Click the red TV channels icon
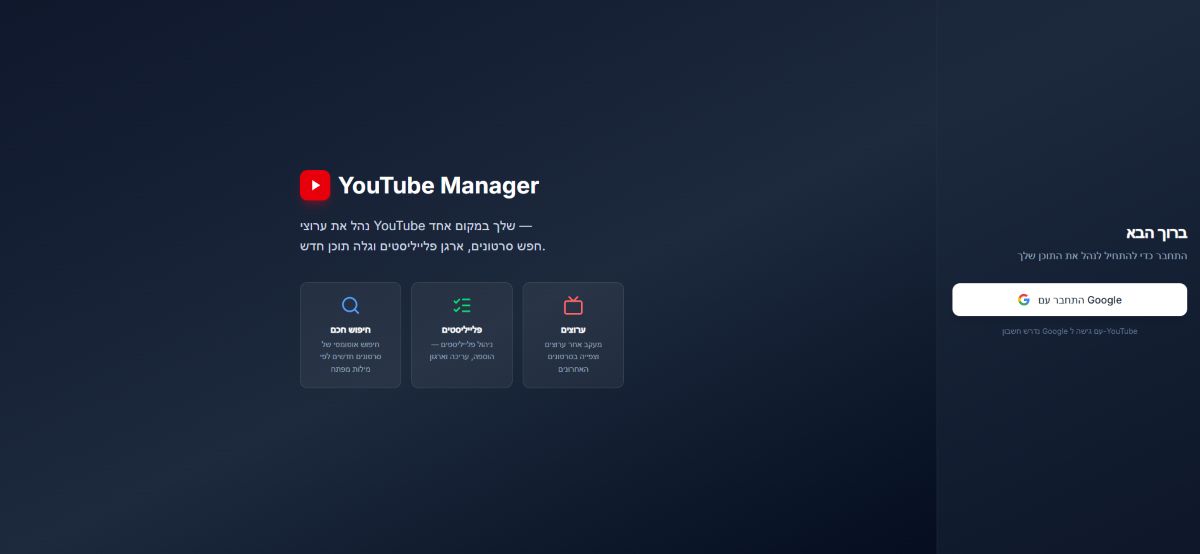The height and width of the screenshot is (554, 1200). (573, 306)
